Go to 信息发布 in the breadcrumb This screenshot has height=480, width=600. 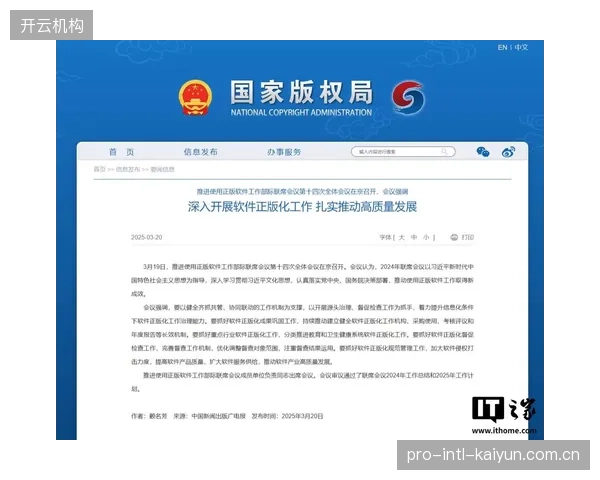pyautogui.click(x=128, y=169)
